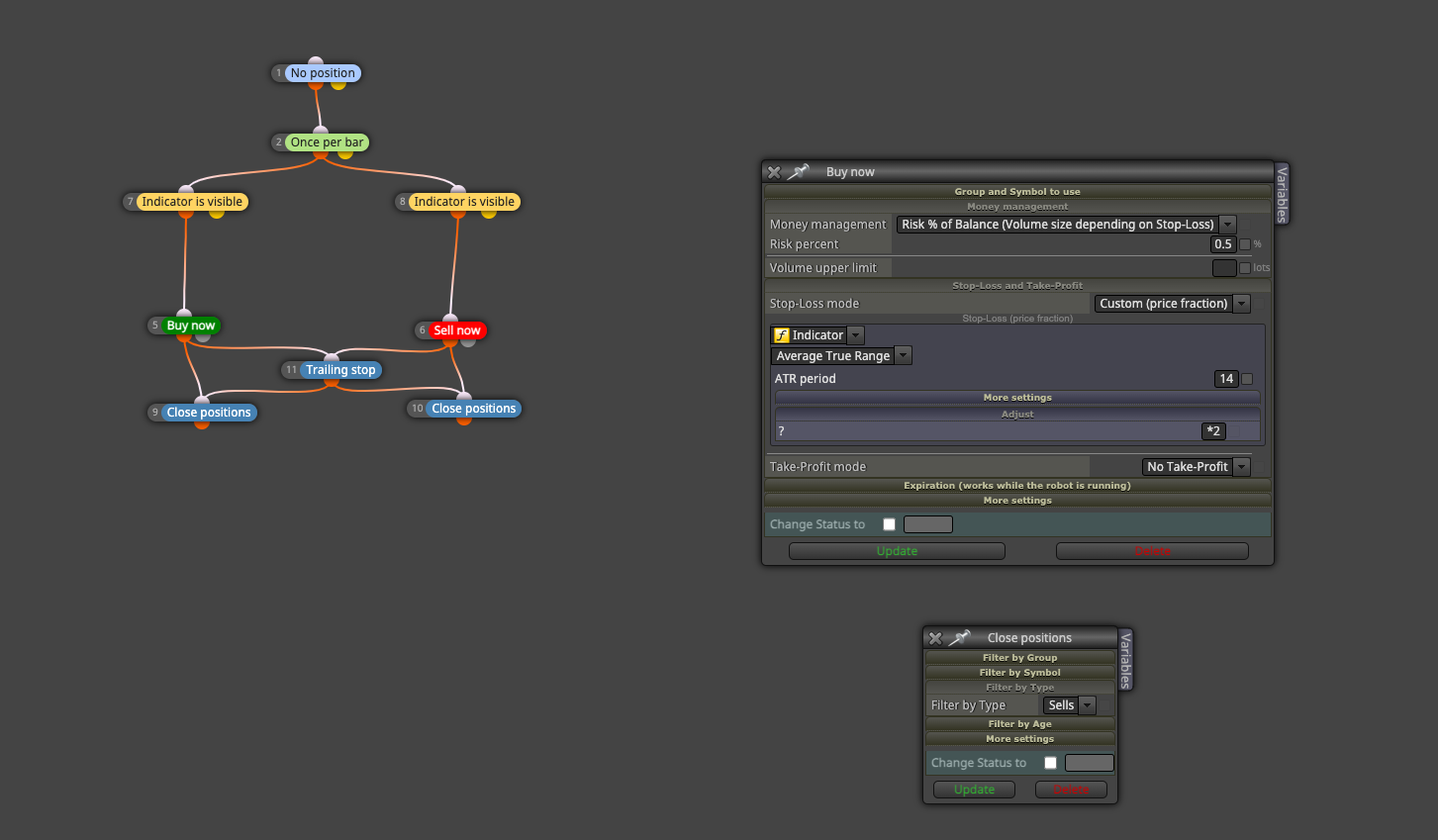The image size is (1438, 840).
Task: Click the yellow function icon beside Indicator
Action: 782,335
